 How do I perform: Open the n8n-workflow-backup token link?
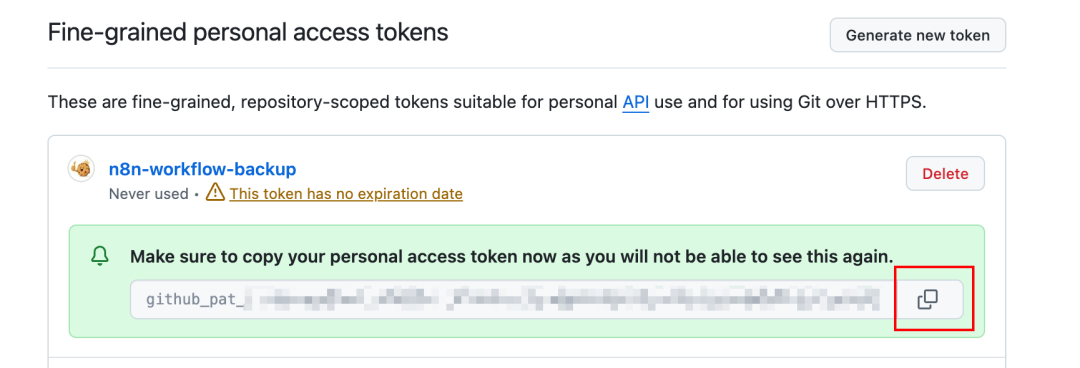(x=202, y=169)
